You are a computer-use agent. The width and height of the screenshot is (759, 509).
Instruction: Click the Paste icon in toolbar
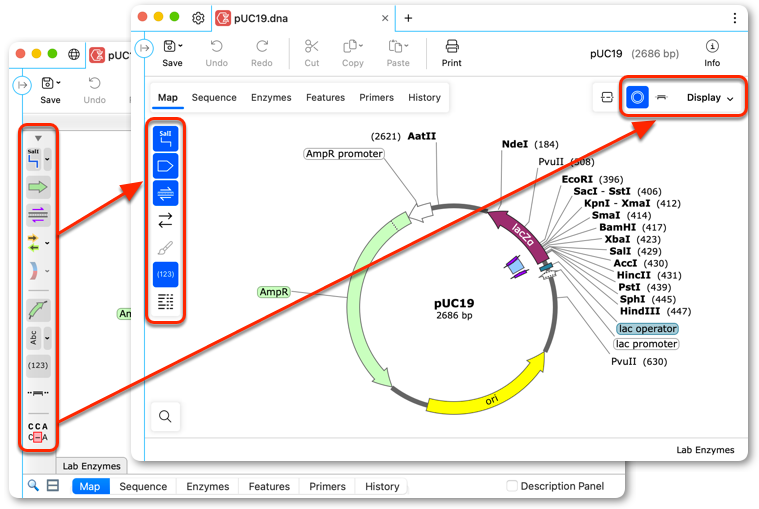pyautogui.click(x=398, y=53)
